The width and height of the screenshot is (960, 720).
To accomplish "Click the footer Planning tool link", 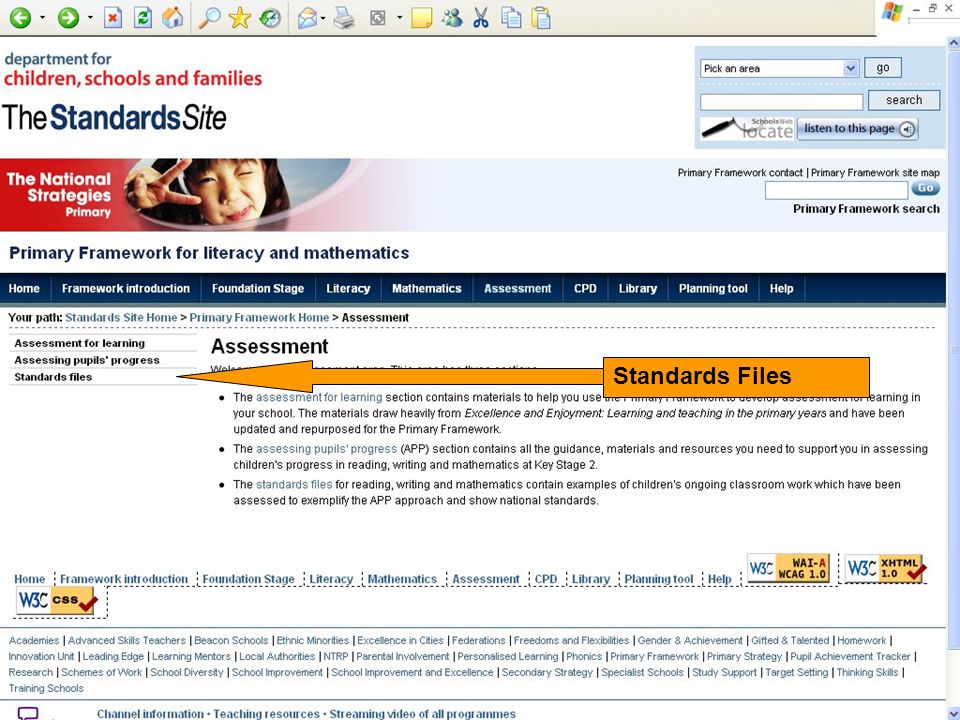I will [658, 579].
